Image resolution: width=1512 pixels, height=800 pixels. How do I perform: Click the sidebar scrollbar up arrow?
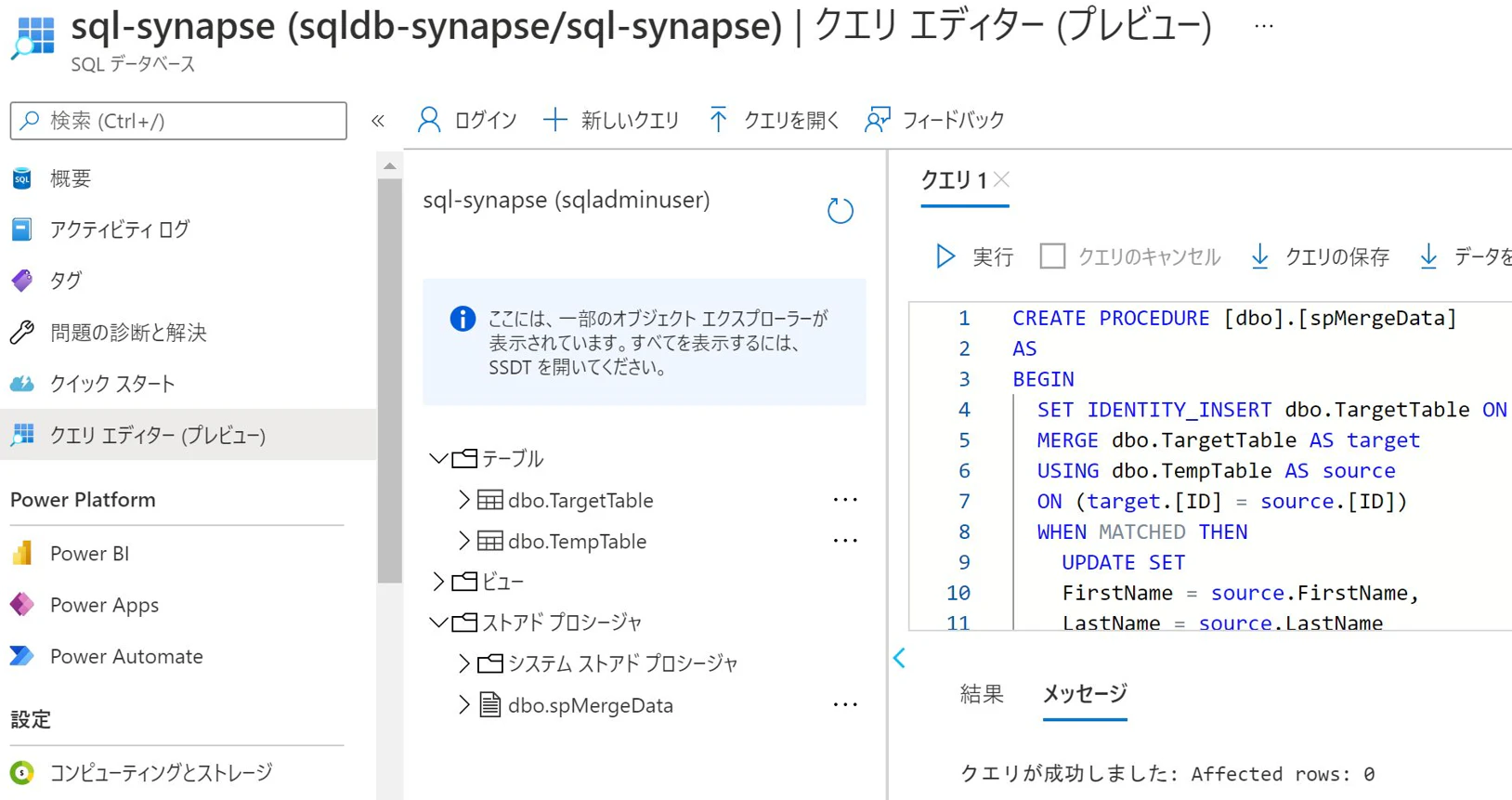[389, 166]
